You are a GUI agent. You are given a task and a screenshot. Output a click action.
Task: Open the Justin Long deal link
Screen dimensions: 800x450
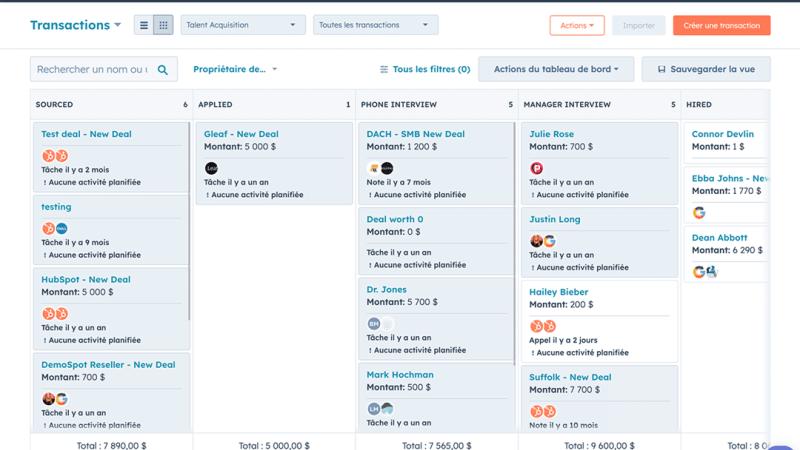tap(555, 219)
